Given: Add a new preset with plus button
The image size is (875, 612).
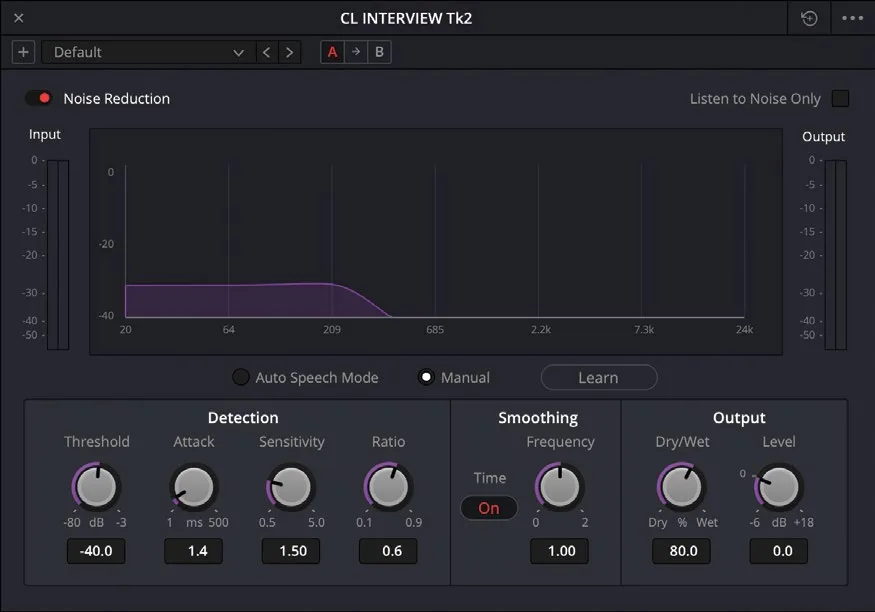Looking at the screenshot, I should click(x=23, y=52).
